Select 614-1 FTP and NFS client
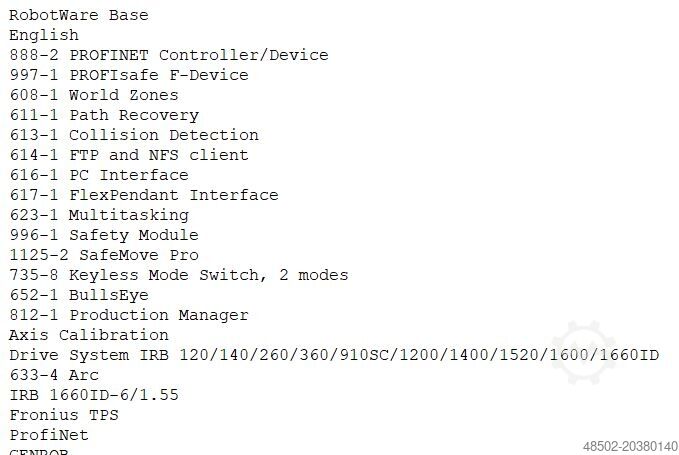This screenshot has width=679, height=455. tap(129, 155)
